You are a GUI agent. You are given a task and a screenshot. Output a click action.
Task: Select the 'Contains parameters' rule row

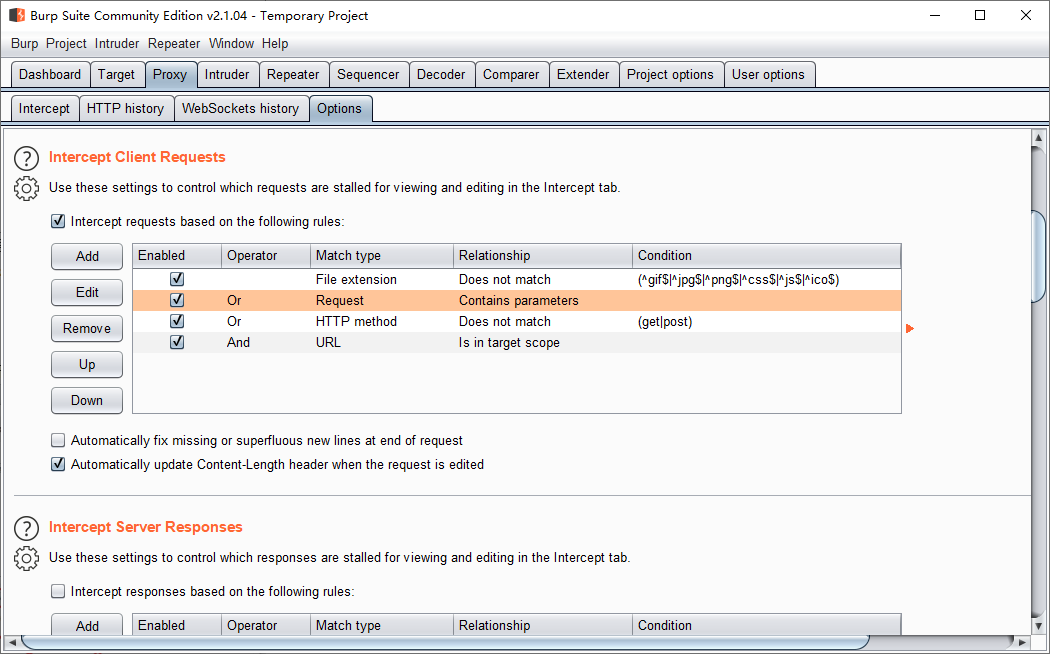pyautogui.click(x=517, y=300)
